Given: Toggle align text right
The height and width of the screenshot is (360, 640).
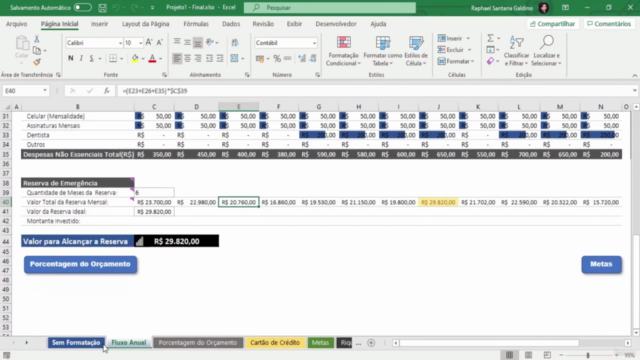Looking at the screenshot, I should (198, 59).
